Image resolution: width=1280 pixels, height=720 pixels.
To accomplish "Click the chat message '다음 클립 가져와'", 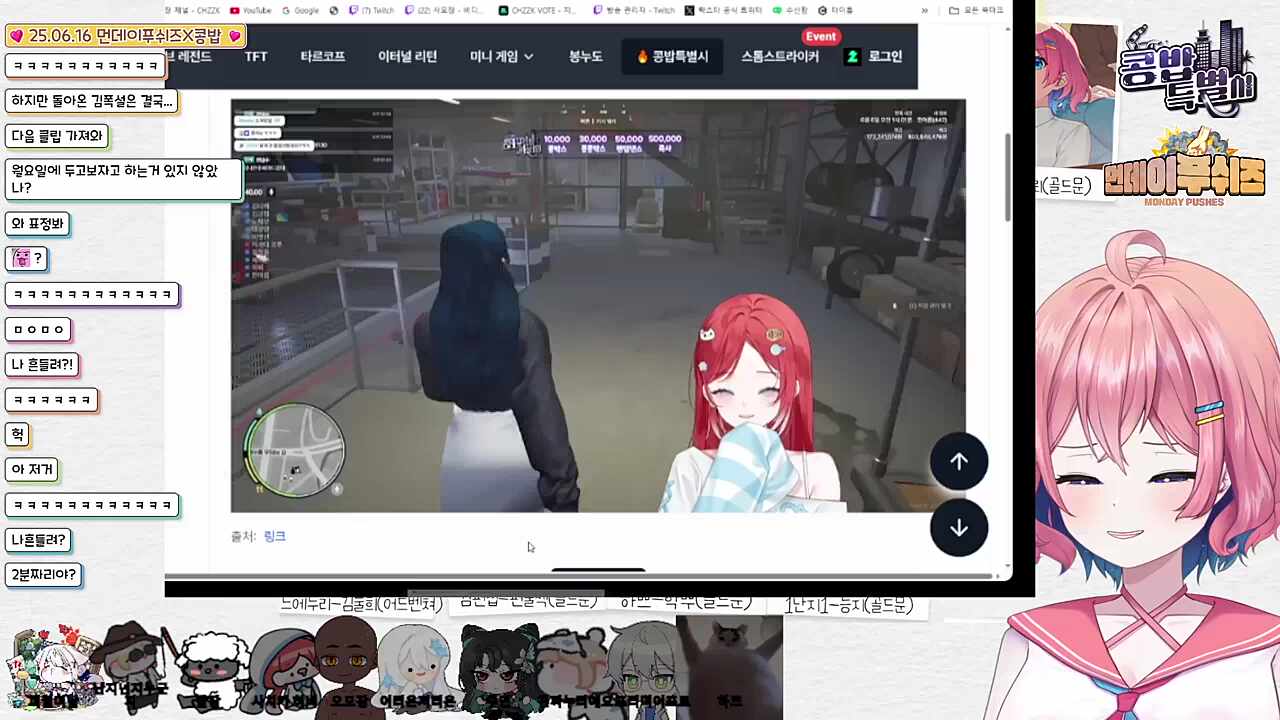I will [x=57, y=136].
